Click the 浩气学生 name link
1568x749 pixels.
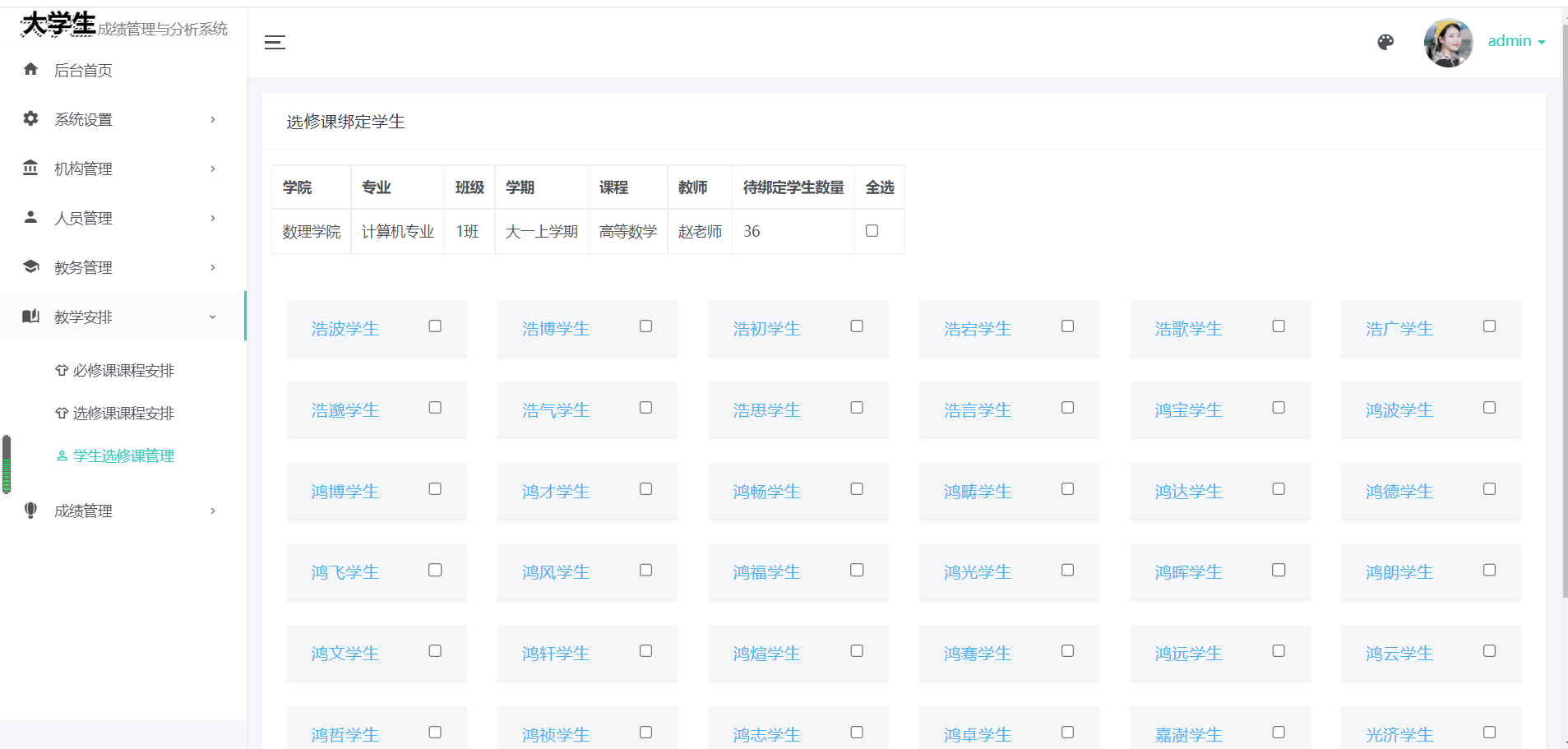click(x=556, y=410)
